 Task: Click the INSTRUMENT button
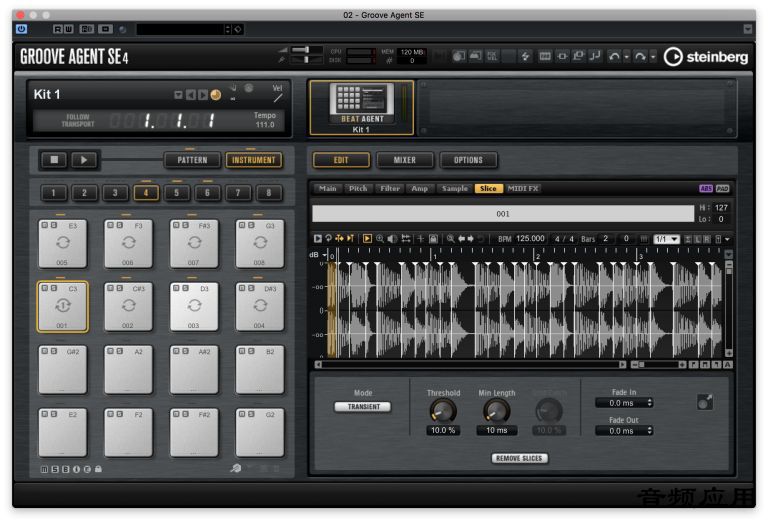tap(253, 160)
